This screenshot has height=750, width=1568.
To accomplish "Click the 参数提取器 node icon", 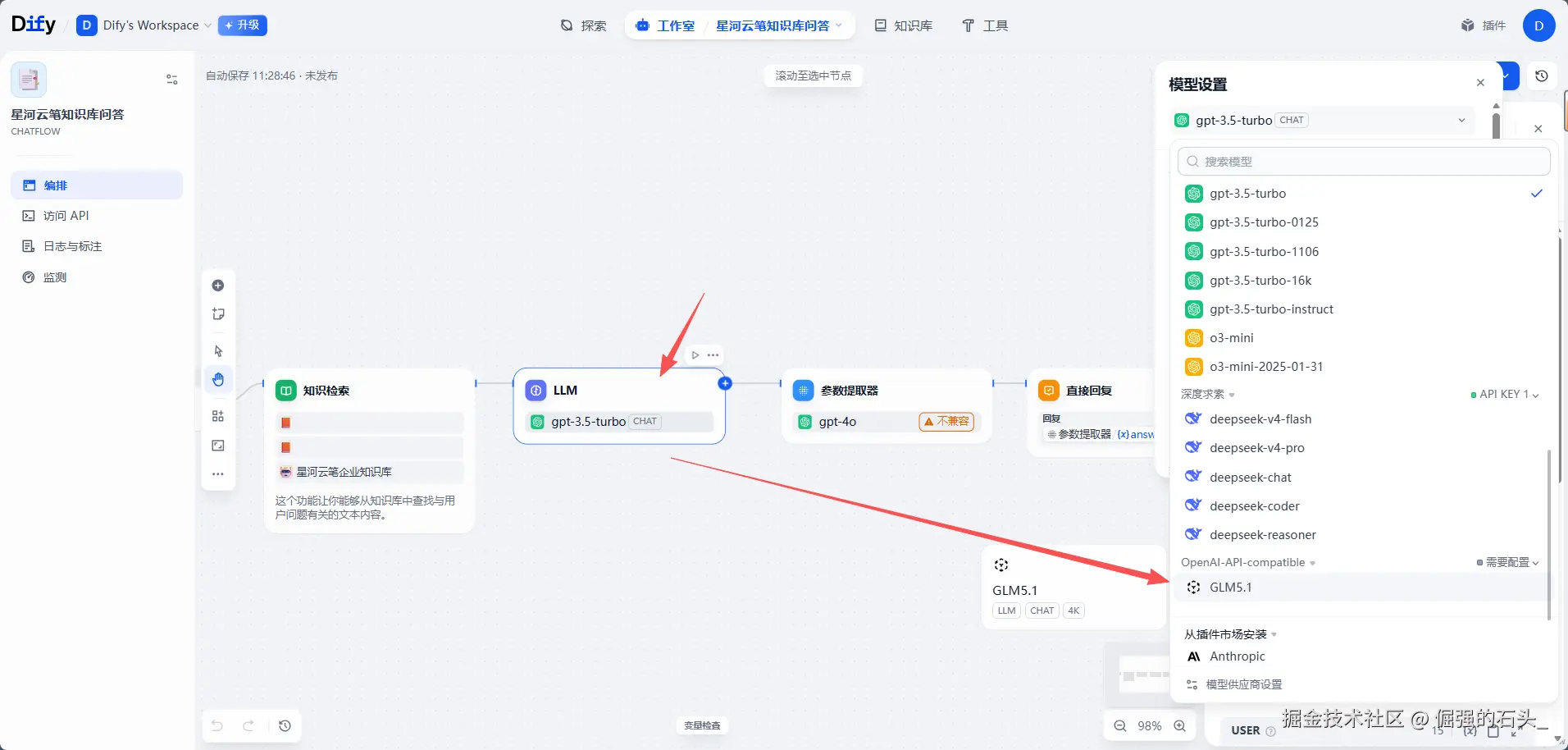I will [x=804, y=391].
